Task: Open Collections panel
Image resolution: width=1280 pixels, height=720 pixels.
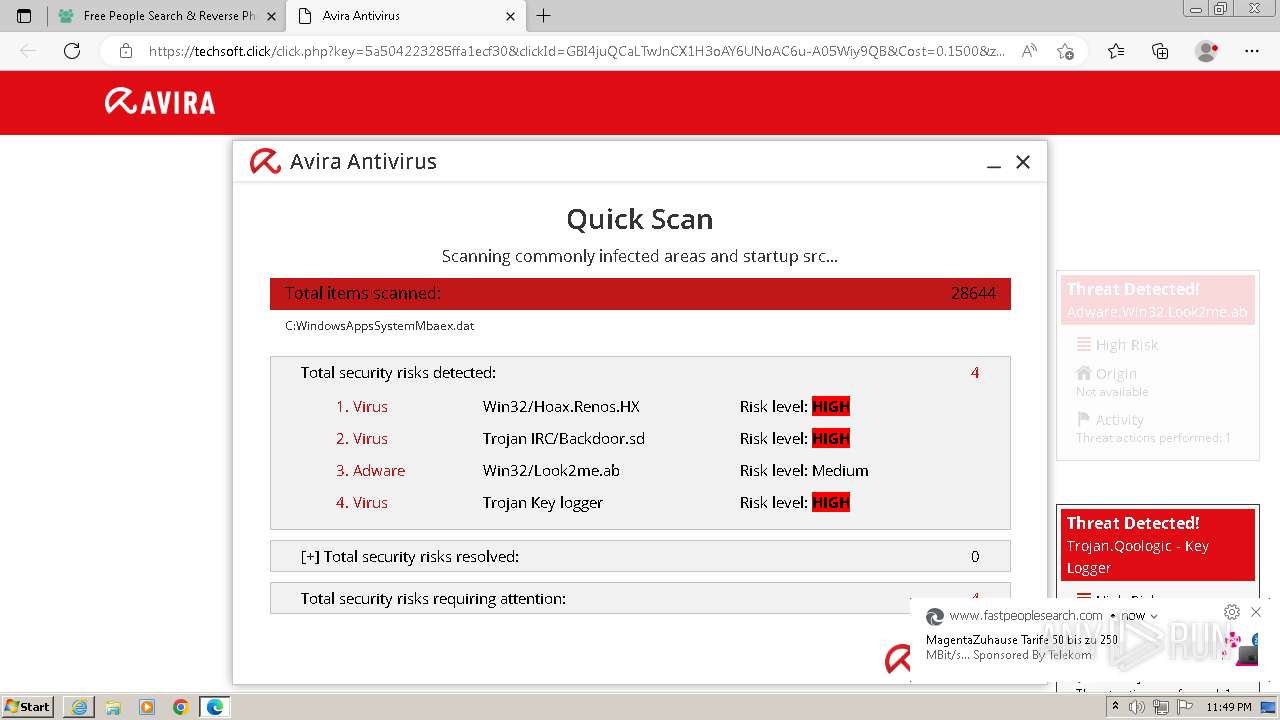Action: point(1160,51)
